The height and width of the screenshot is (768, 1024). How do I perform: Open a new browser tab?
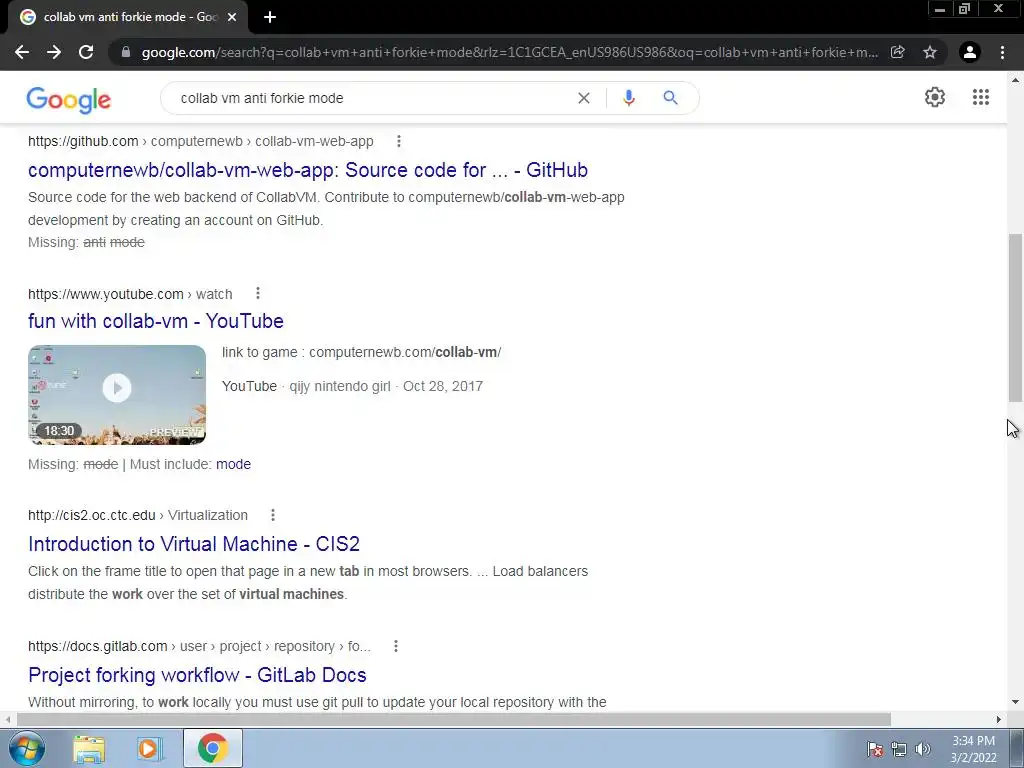270,17
